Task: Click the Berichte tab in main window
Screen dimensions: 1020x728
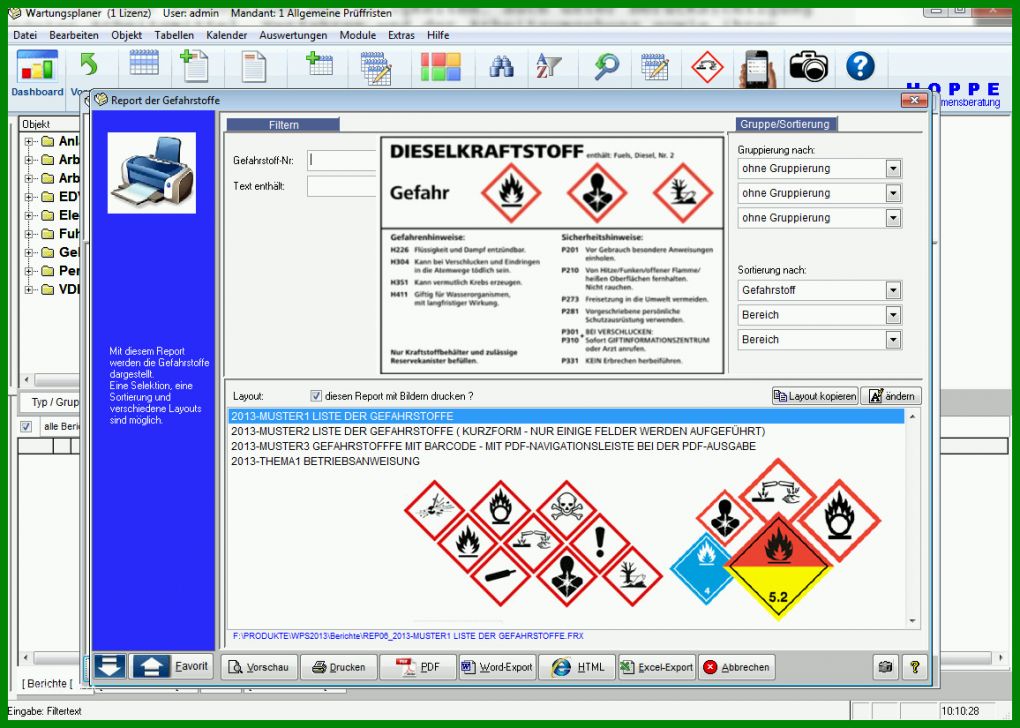Action: [47, 683]
